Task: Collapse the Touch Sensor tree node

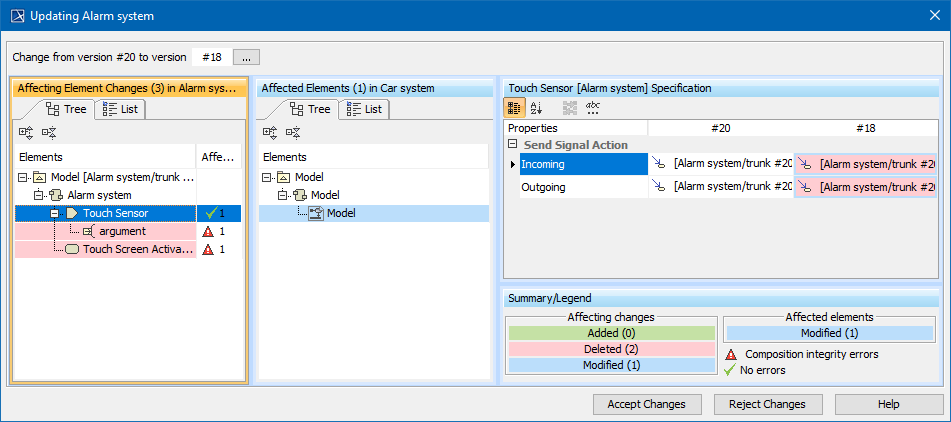Action: click(x=56, y=213)
